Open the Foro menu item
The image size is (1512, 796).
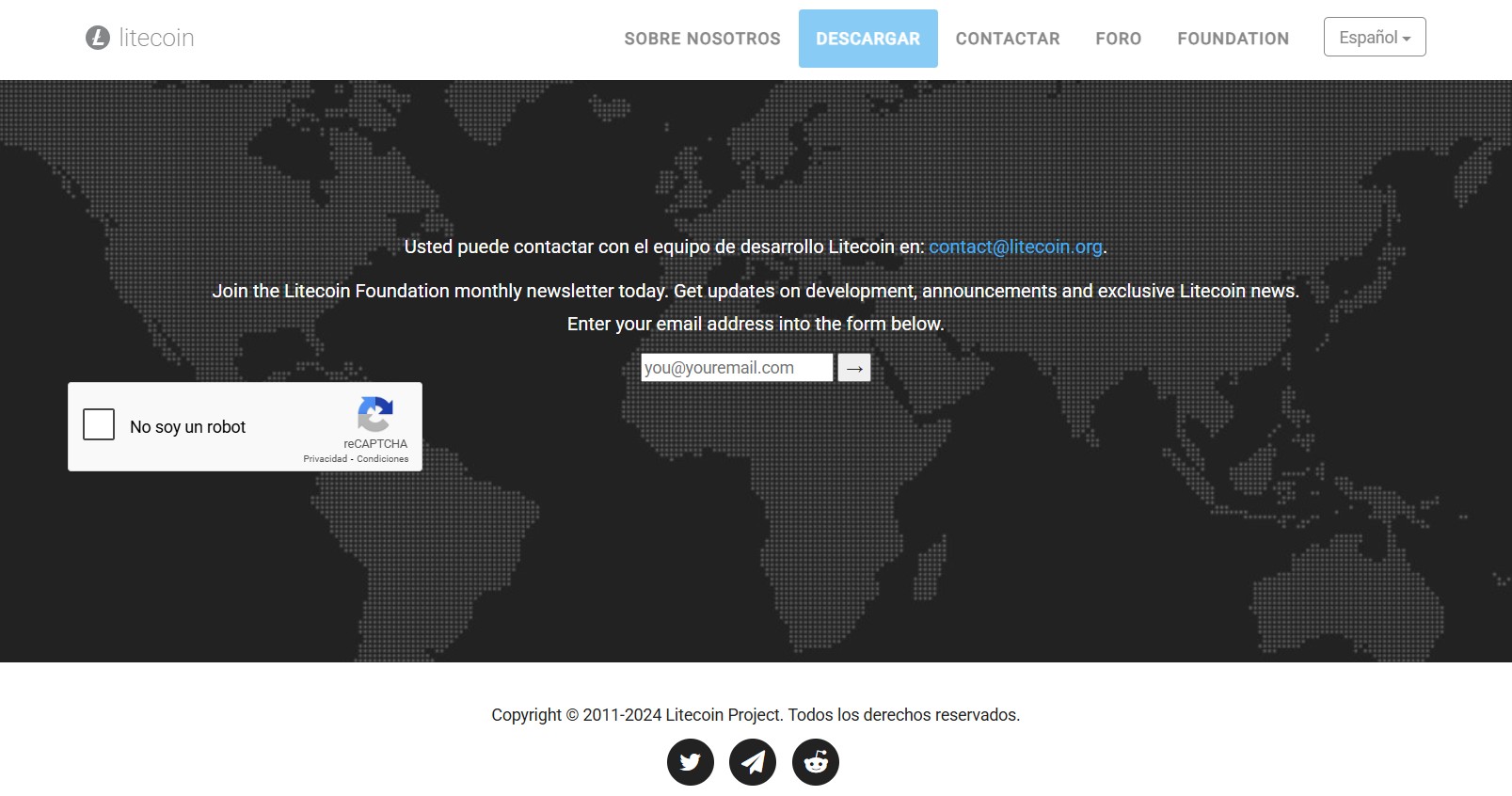(1118, 39)
